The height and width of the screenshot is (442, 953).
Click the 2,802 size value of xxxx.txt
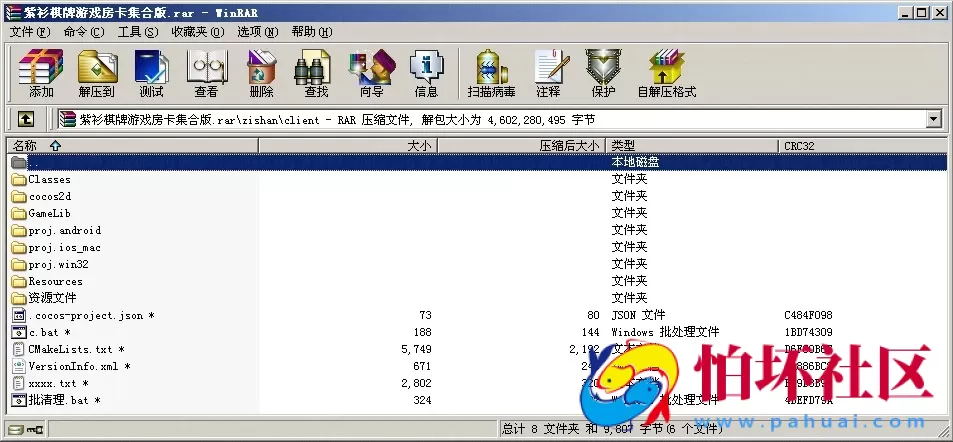[416, 384]
